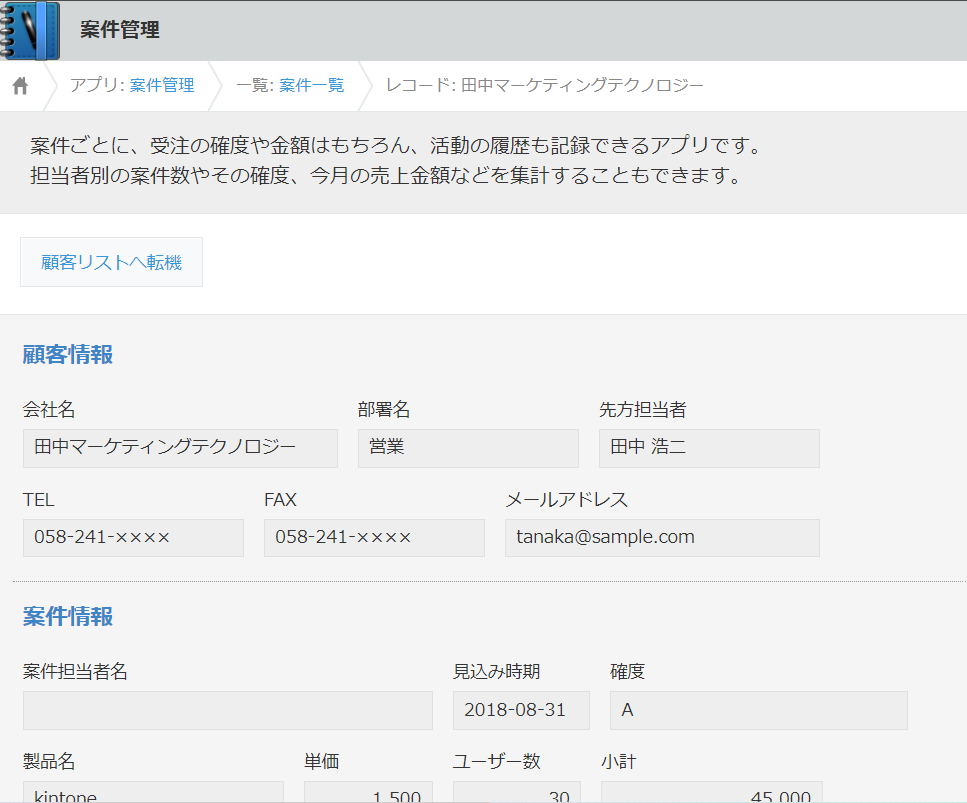Click the FAX field label
The height and width of the screenshot is (803, 967).
tap(280, 500)
